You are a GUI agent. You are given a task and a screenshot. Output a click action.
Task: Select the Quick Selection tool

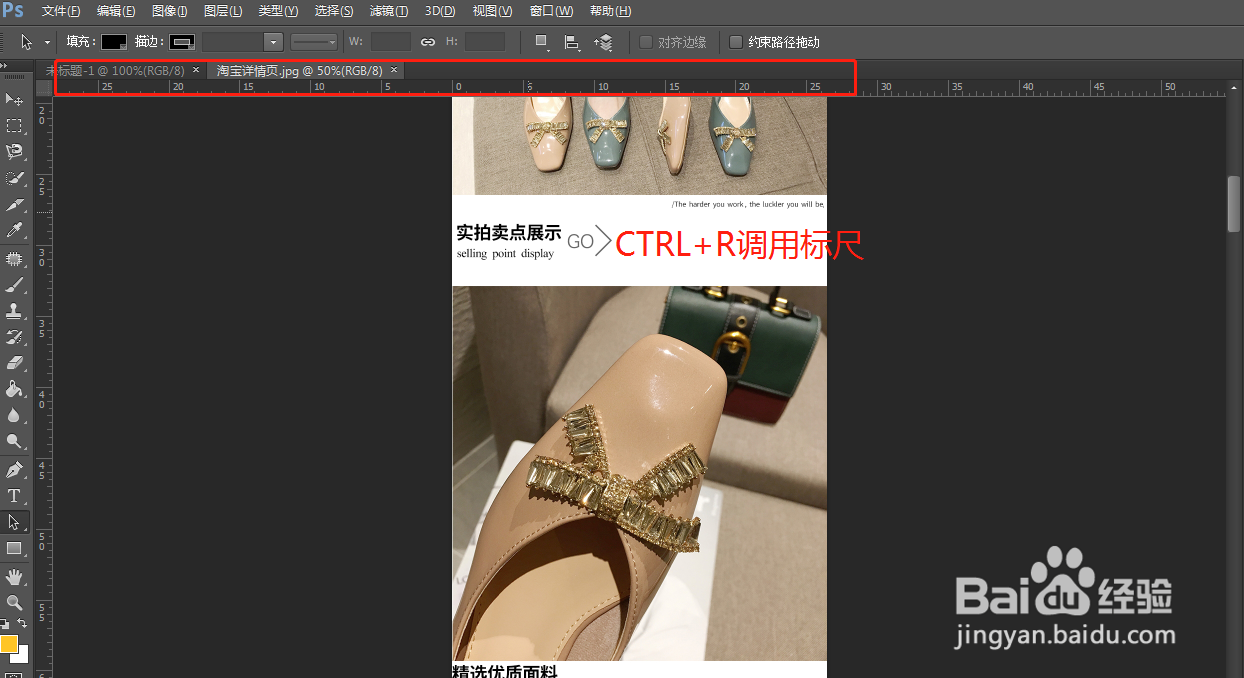14,178
